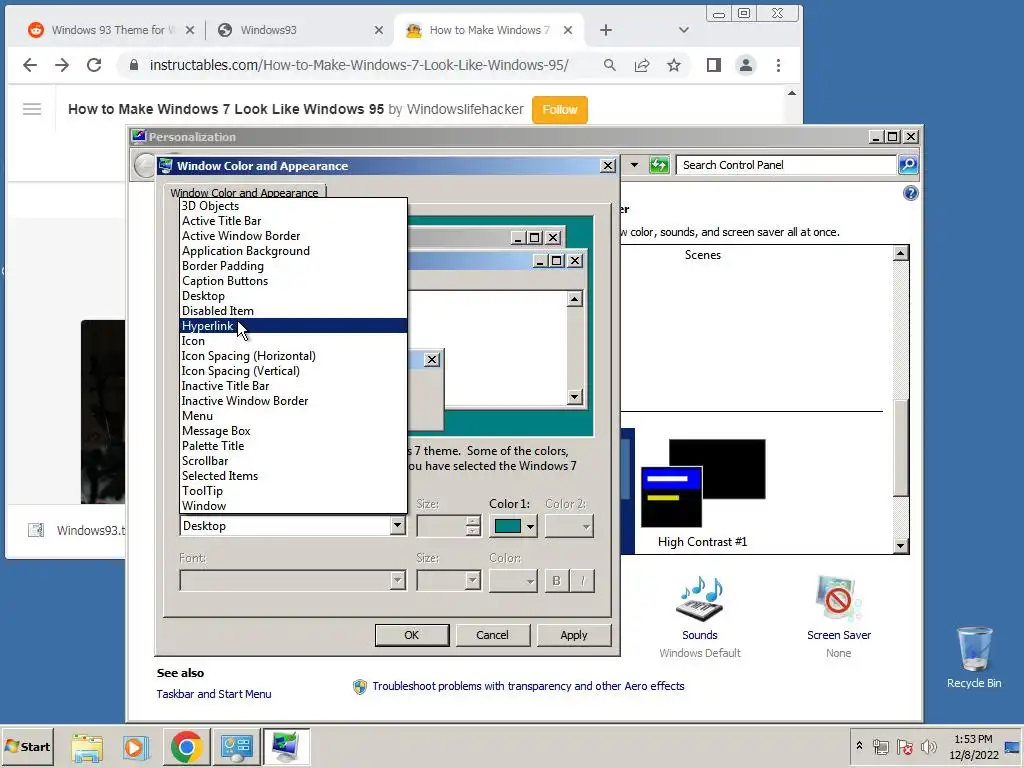Select ToolTip in the item list

coord(293,491)
